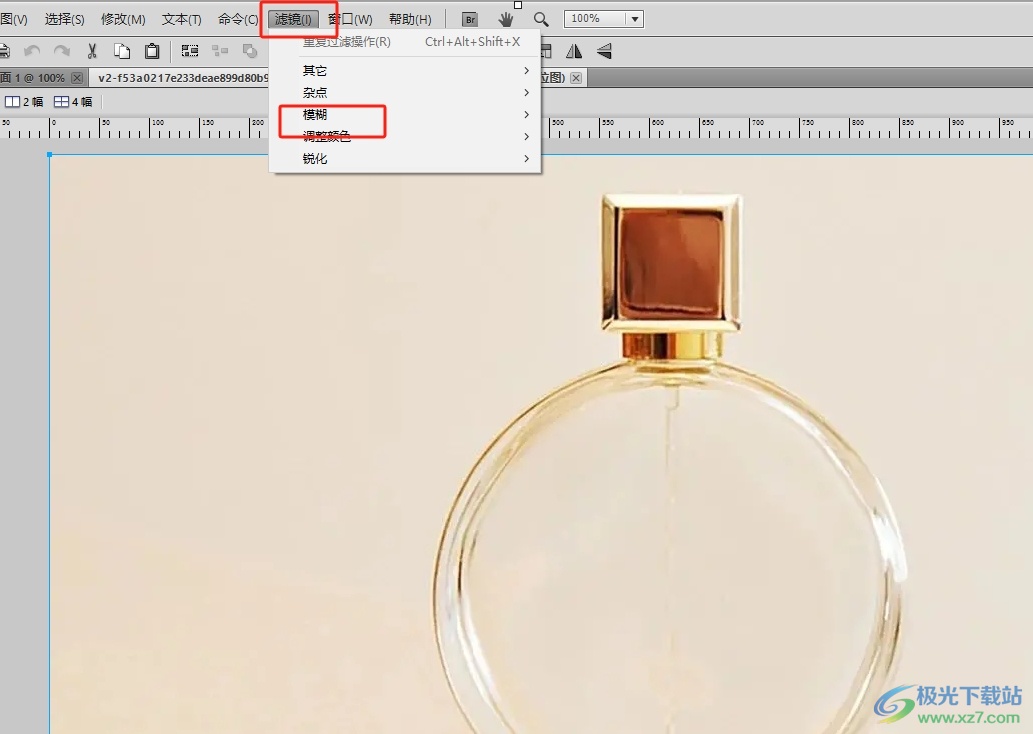
Task: Open the 文本(T) menu
Action: (182, 19)
